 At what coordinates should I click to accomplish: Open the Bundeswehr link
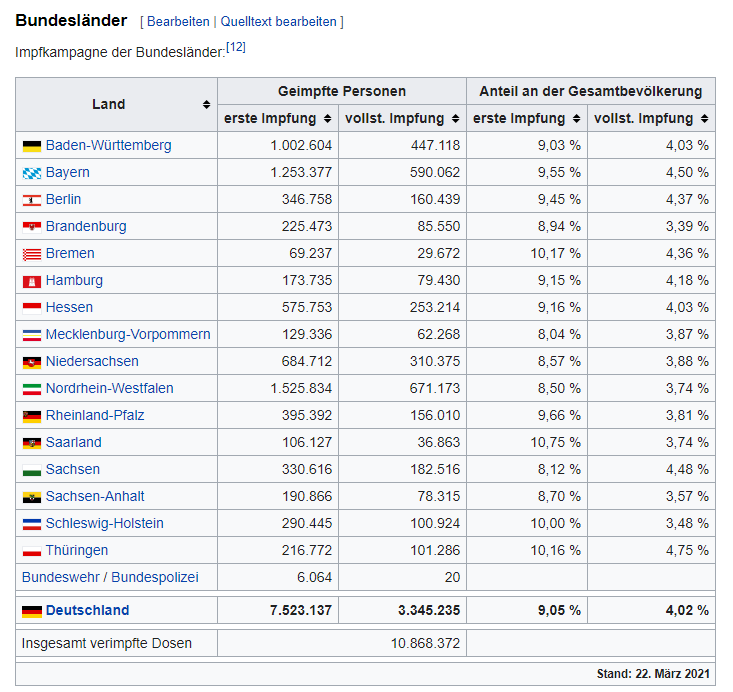coord(58,577)
